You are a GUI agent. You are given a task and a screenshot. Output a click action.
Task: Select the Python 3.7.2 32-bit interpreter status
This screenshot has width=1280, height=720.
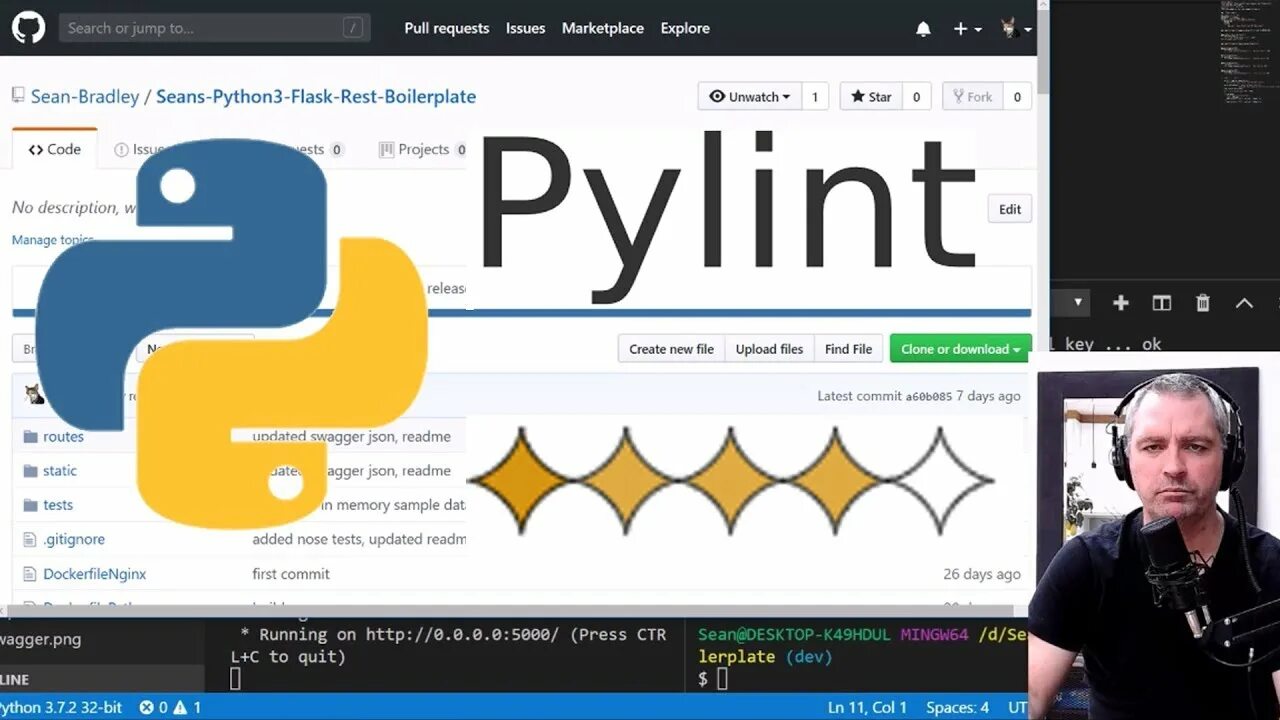click(61, 707)
